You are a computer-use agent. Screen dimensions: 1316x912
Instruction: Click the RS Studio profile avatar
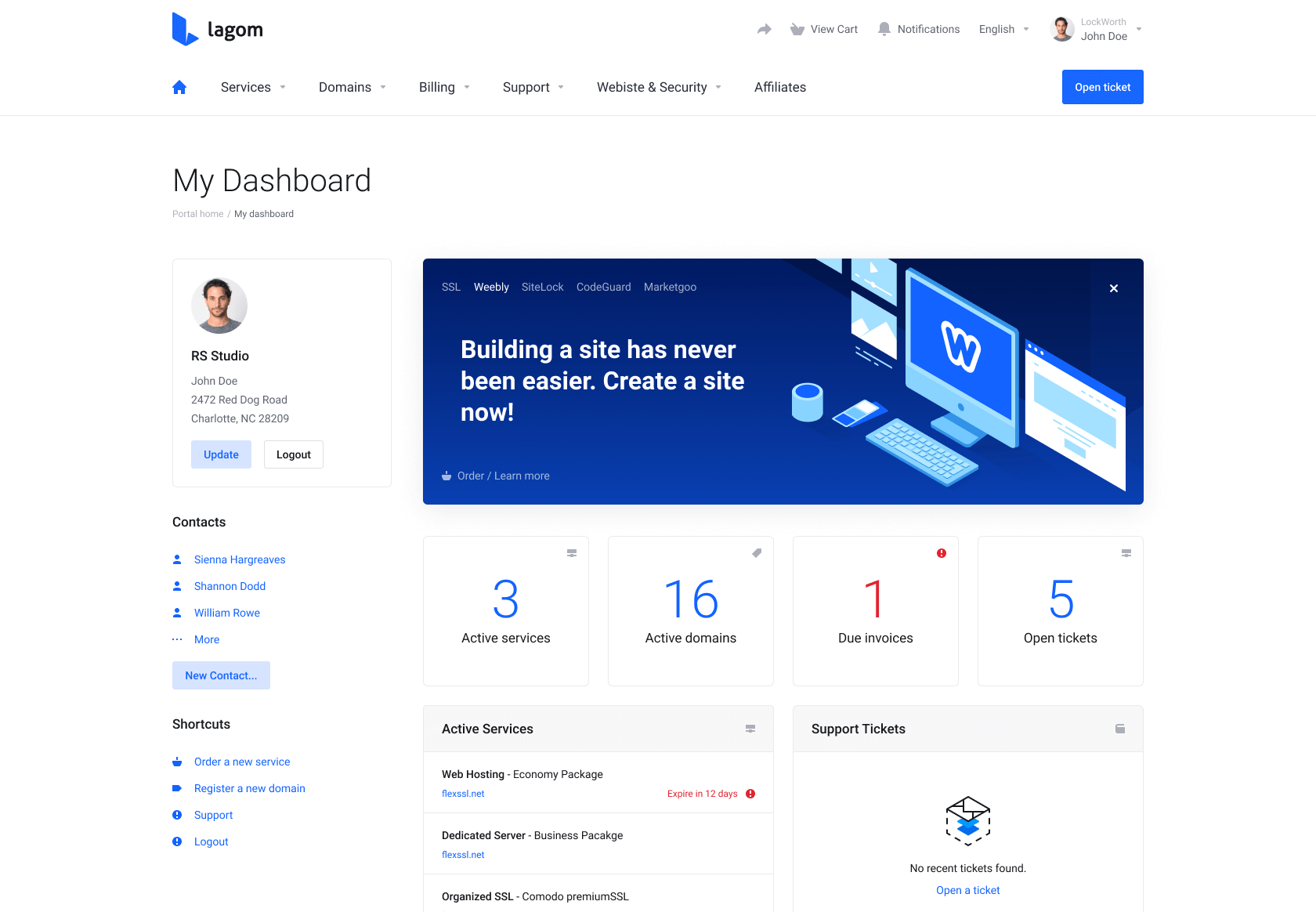coord(219,306)
